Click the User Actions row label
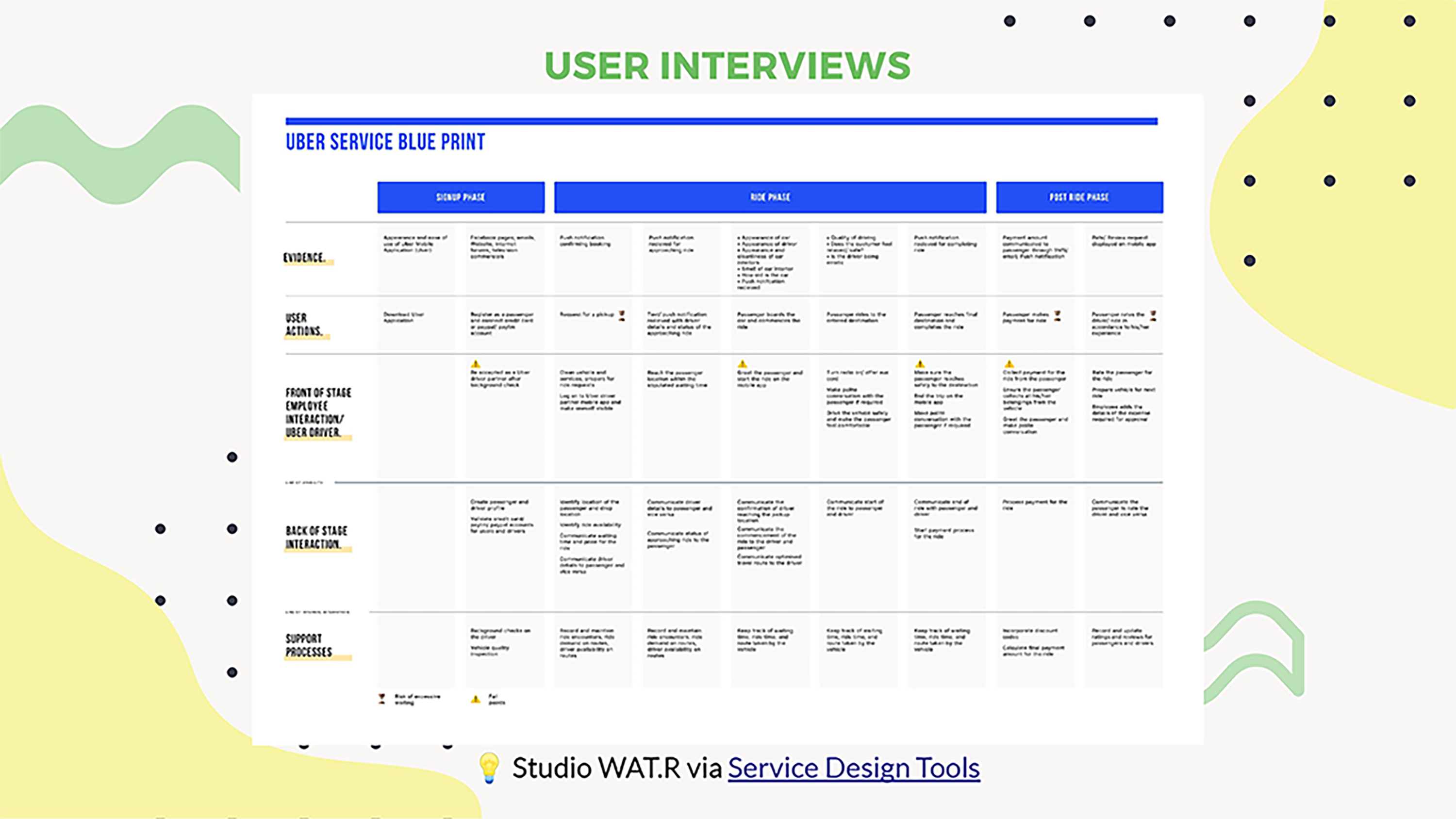 pos(304,325)
